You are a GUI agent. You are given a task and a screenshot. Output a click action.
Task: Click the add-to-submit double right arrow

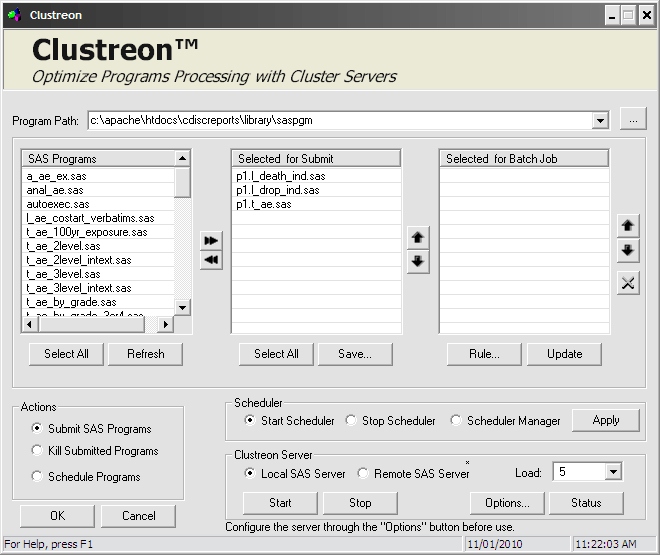click(x=211, y=240)
